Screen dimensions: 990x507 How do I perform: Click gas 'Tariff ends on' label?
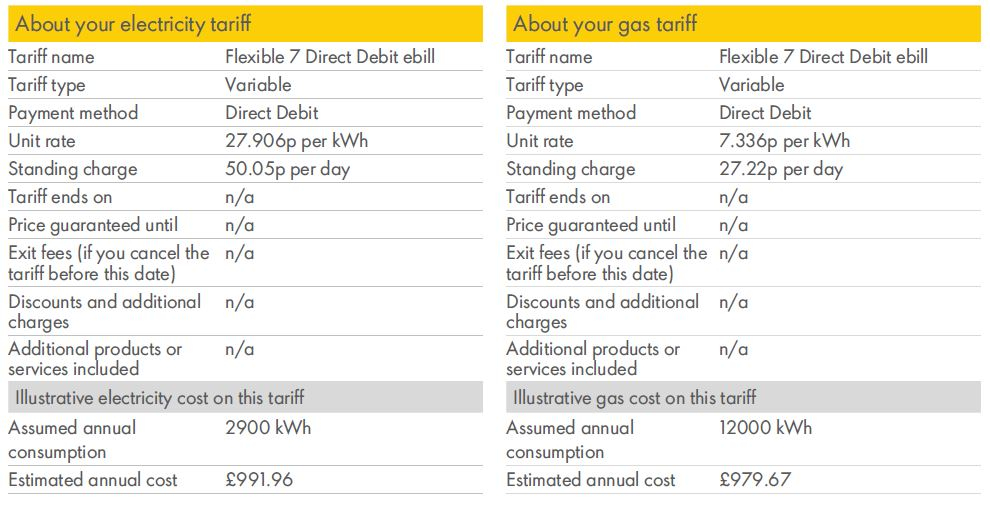(558, 197)
